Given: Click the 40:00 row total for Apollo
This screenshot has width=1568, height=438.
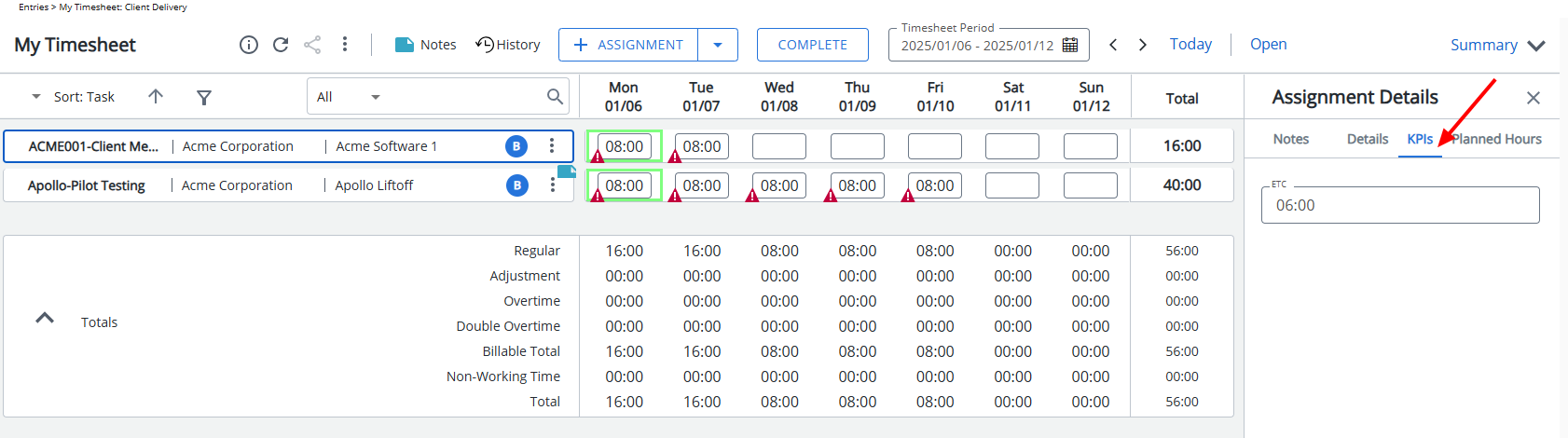Looking at the screenshot, I should point(1182,185).
